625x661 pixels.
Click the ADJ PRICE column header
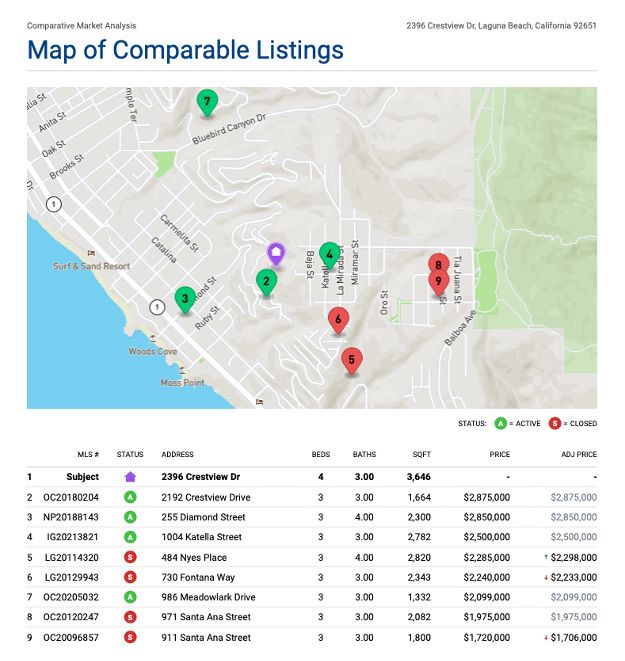coord(577,454)
